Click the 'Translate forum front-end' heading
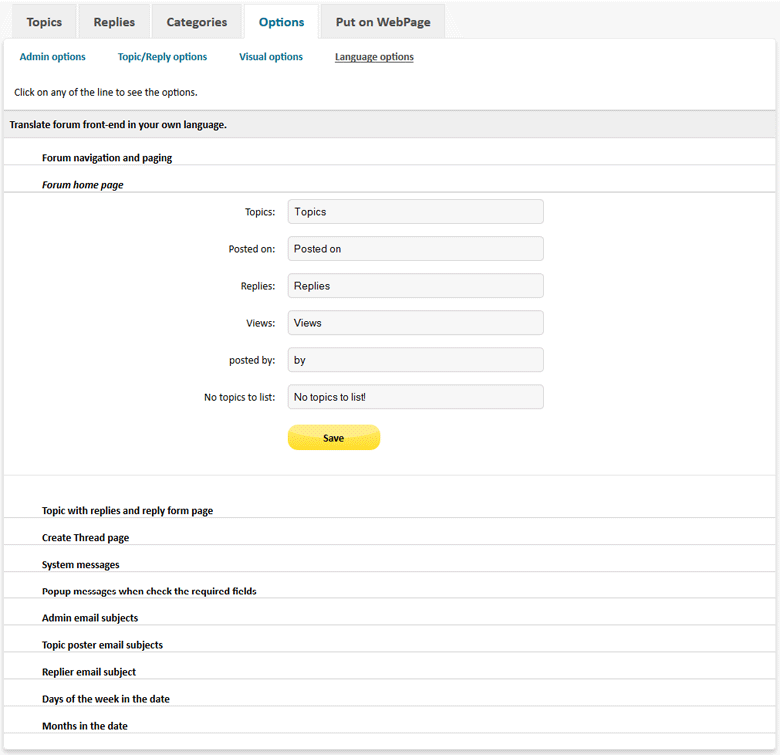Screen dimensions: 780x755 click(118, 124)
